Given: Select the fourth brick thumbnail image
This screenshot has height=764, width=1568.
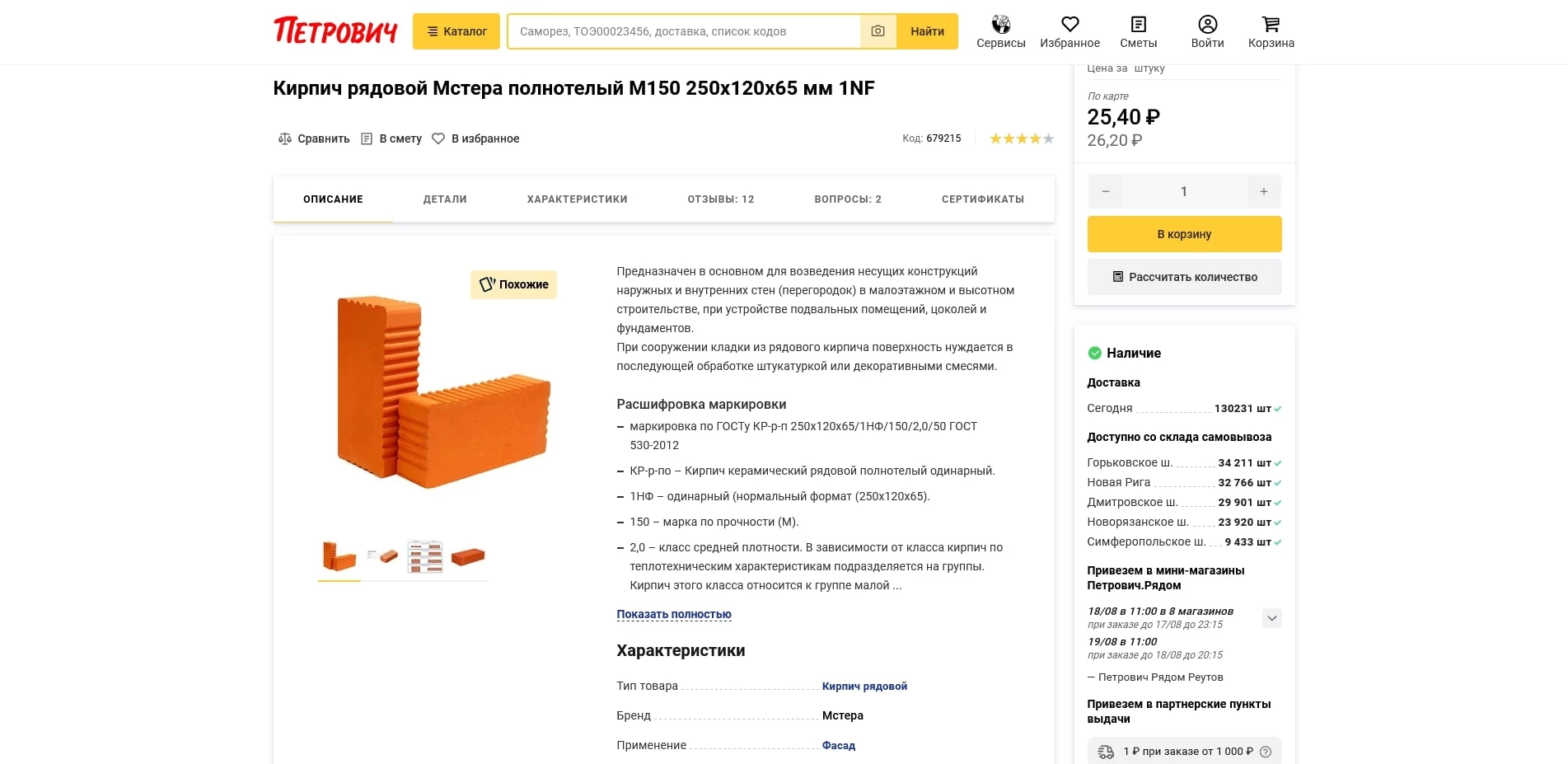Looking at the screenshot, I should tap(468, 556).
